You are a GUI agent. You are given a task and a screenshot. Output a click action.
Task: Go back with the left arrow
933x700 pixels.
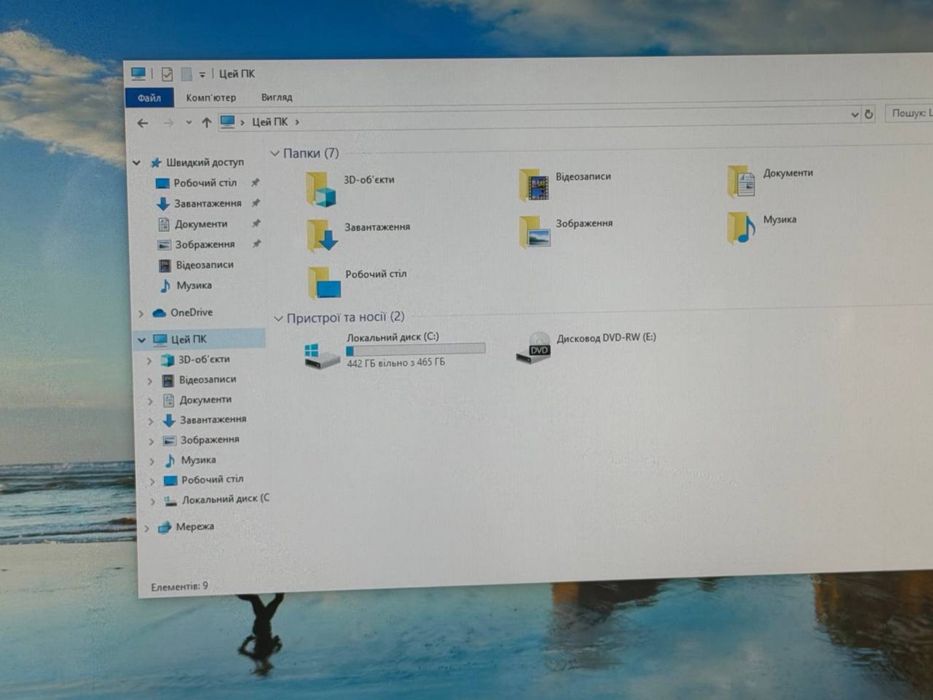(143, 123)
